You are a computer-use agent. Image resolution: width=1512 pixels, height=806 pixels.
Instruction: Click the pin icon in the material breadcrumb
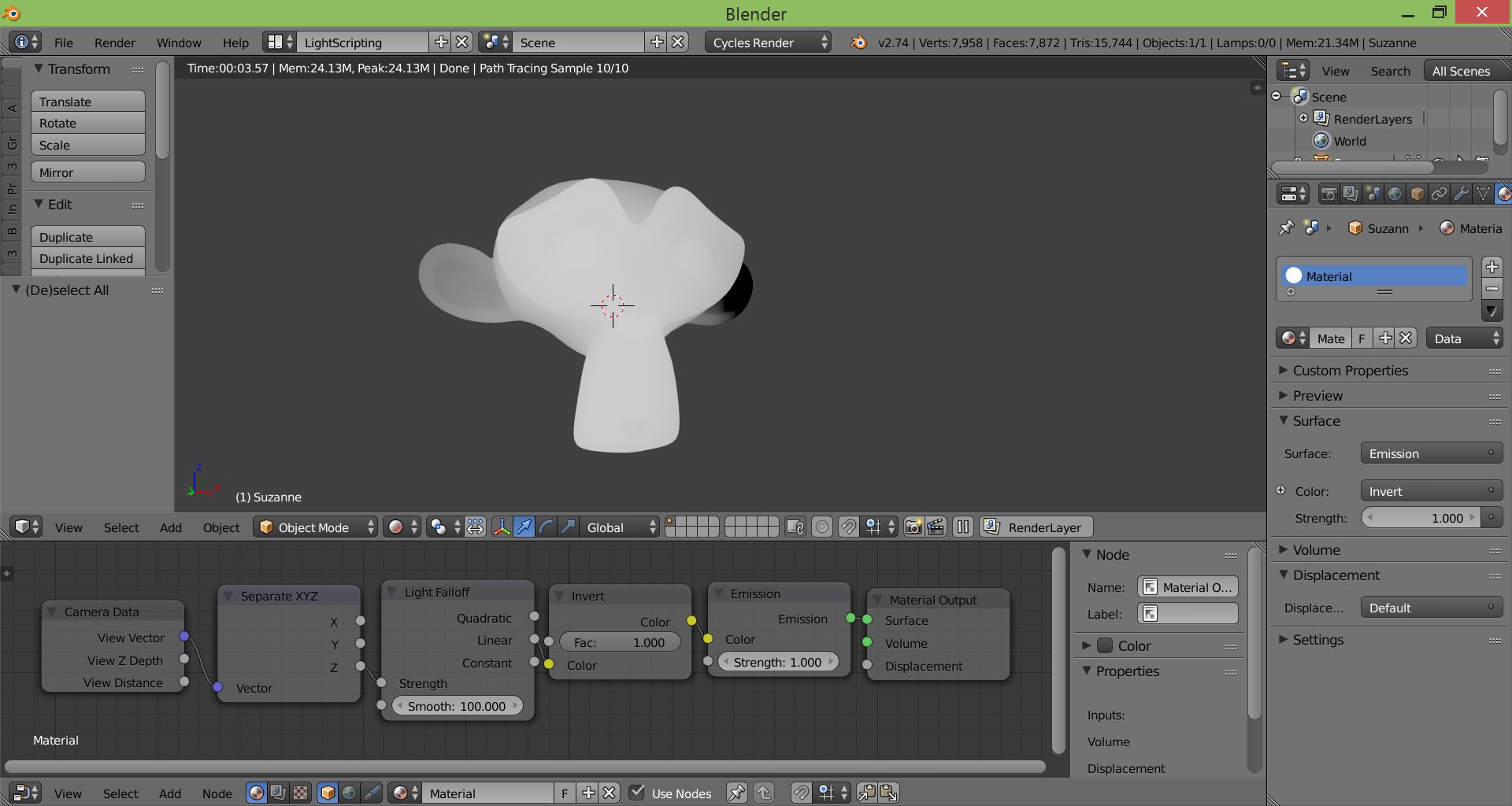(1286, 228)
